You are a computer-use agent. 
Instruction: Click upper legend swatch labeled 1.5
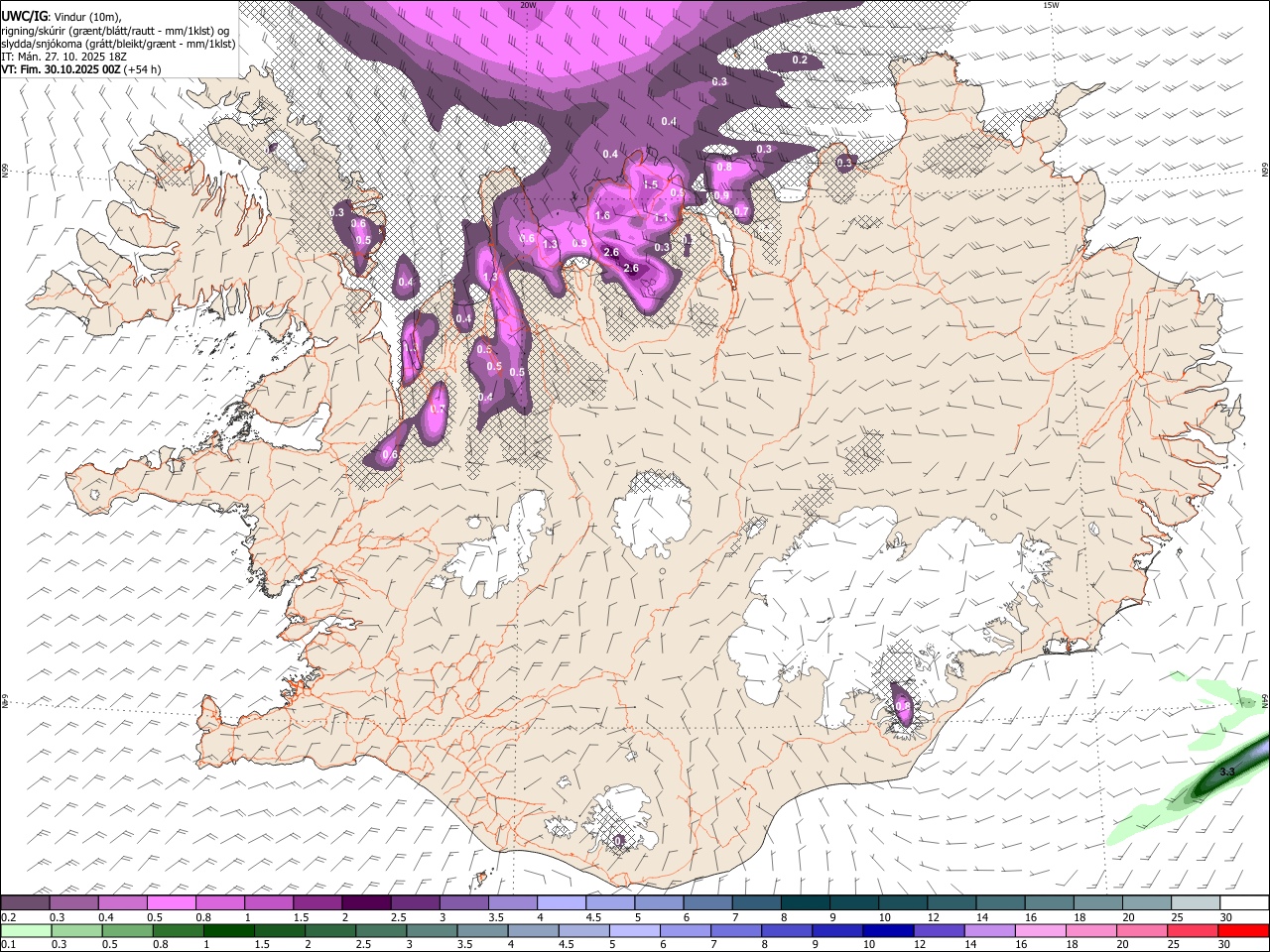[317, 903]
